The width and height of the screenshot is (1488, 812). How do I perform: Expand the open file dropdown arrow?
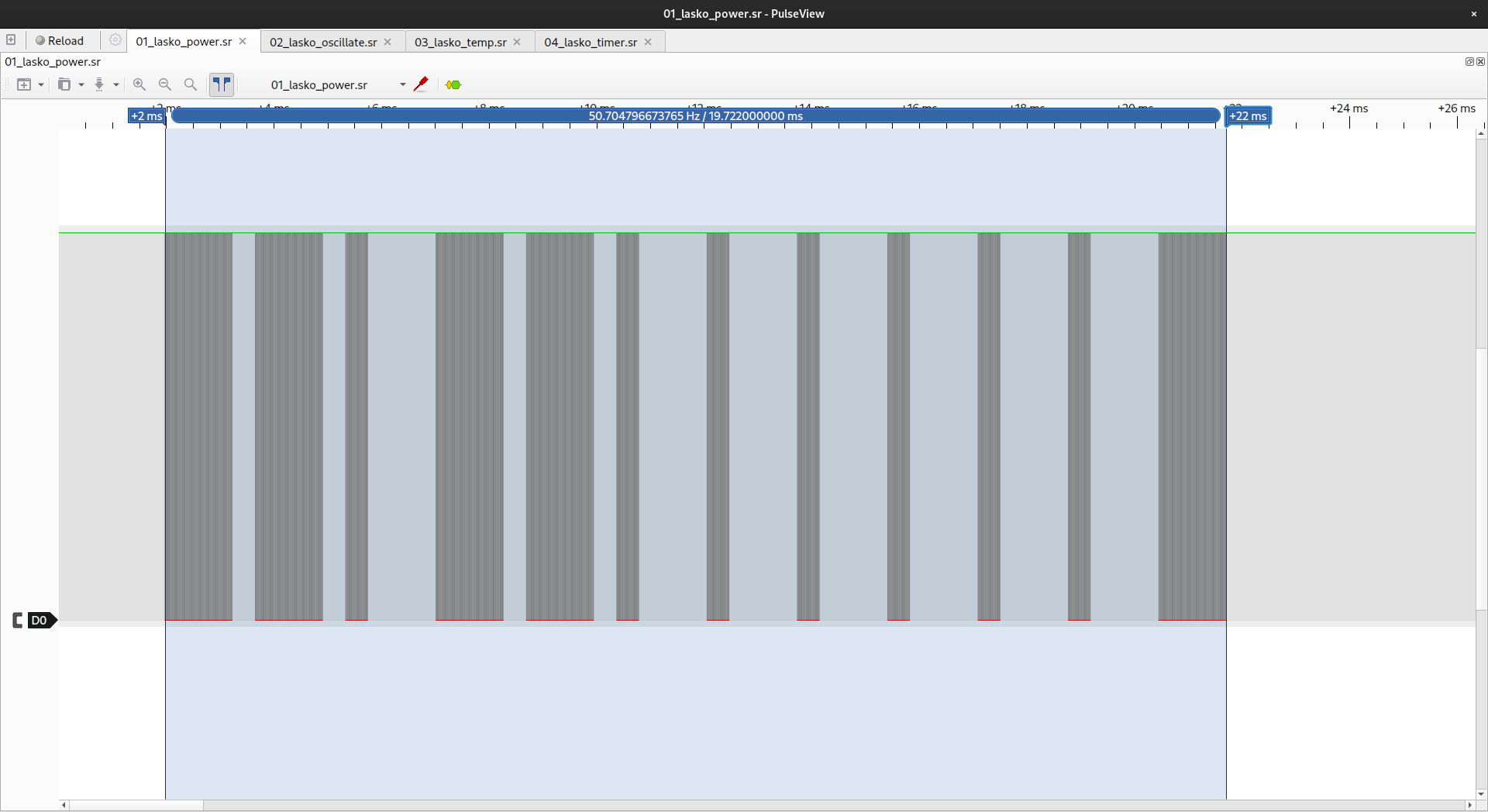point(81,84)
